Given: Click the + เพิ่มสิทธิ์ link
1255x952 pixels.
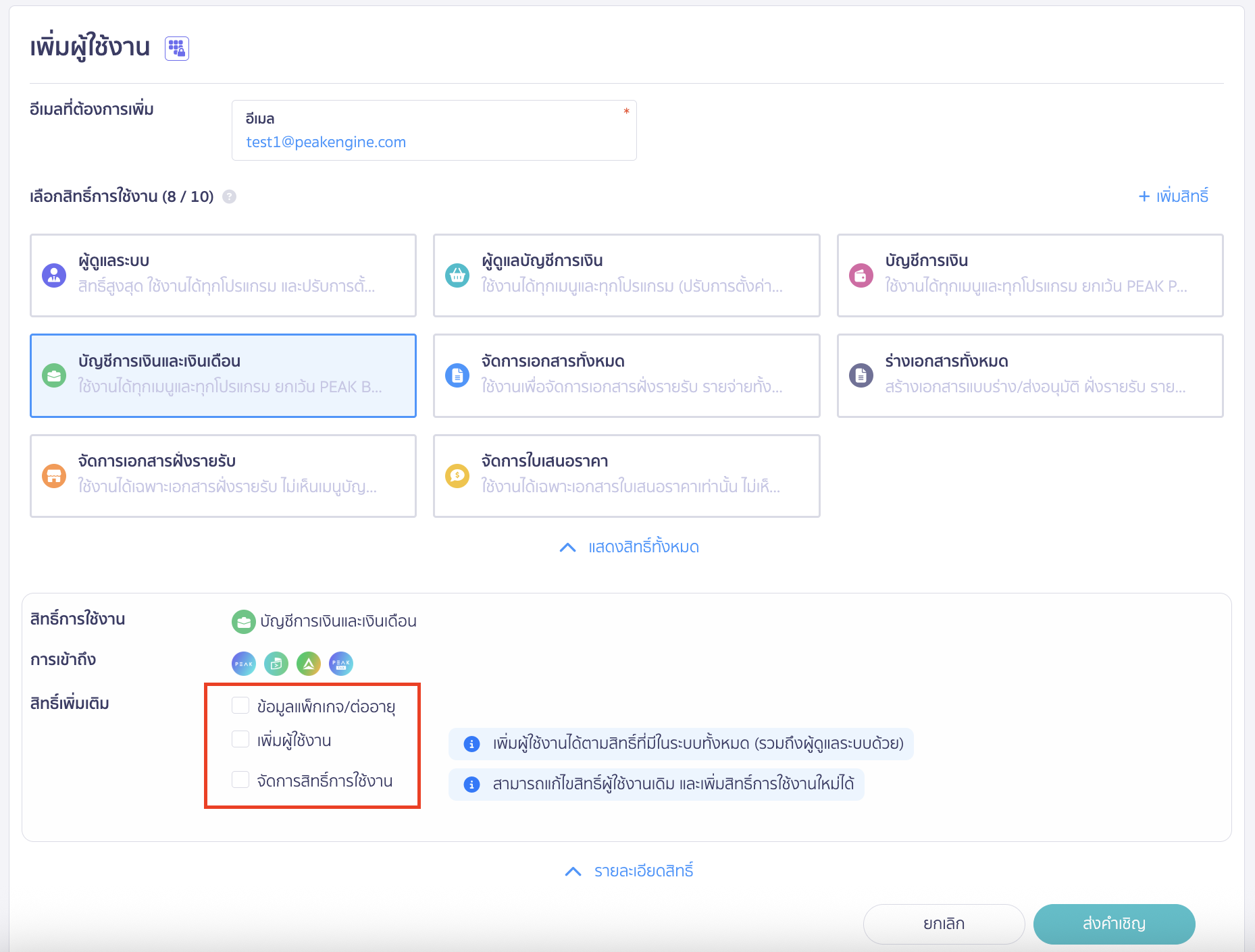Looking at the screenshot, I should (x=1173, y=196).
